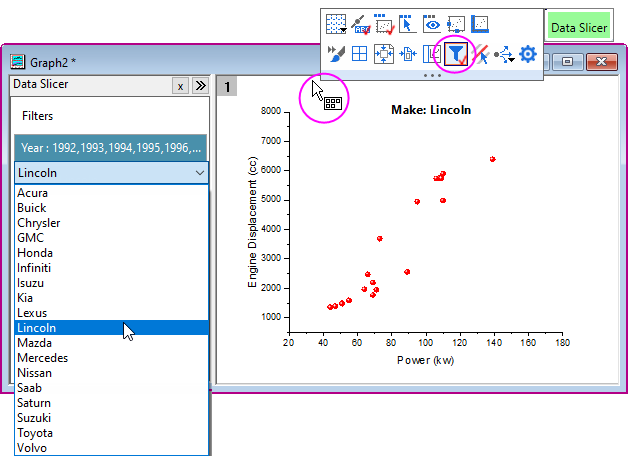Click the crossed-out pointer icon
Screen dimensions: 628x456
[480, 54]
